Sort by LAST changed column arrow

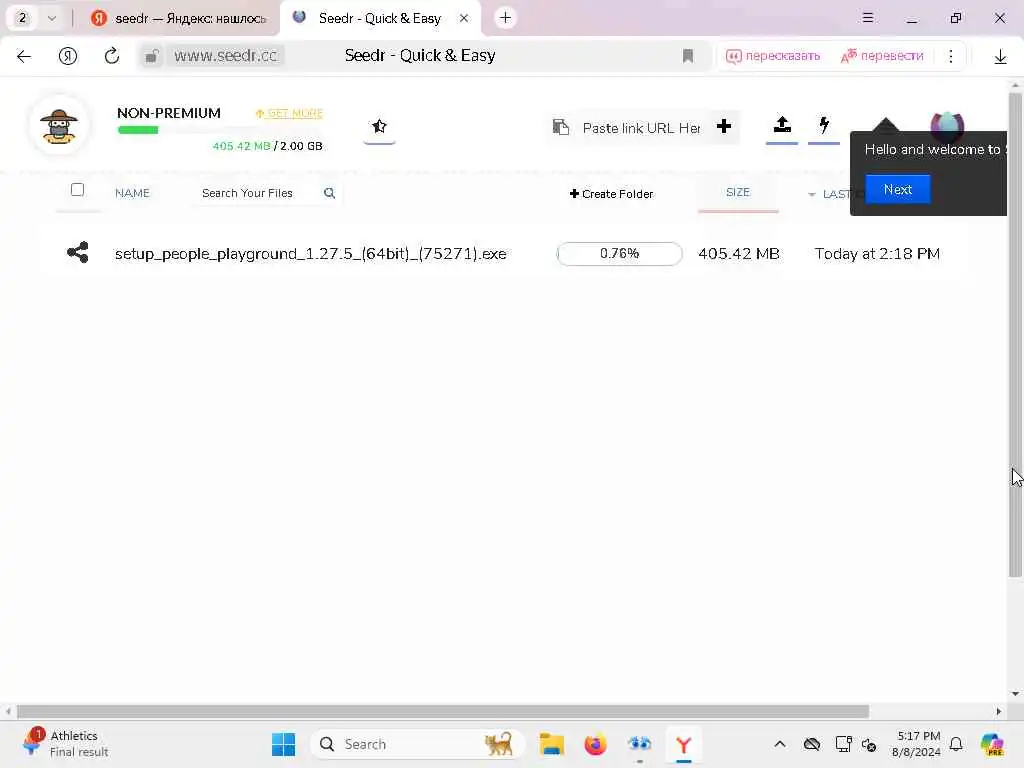pyautogui.click(x=812, y=195)
